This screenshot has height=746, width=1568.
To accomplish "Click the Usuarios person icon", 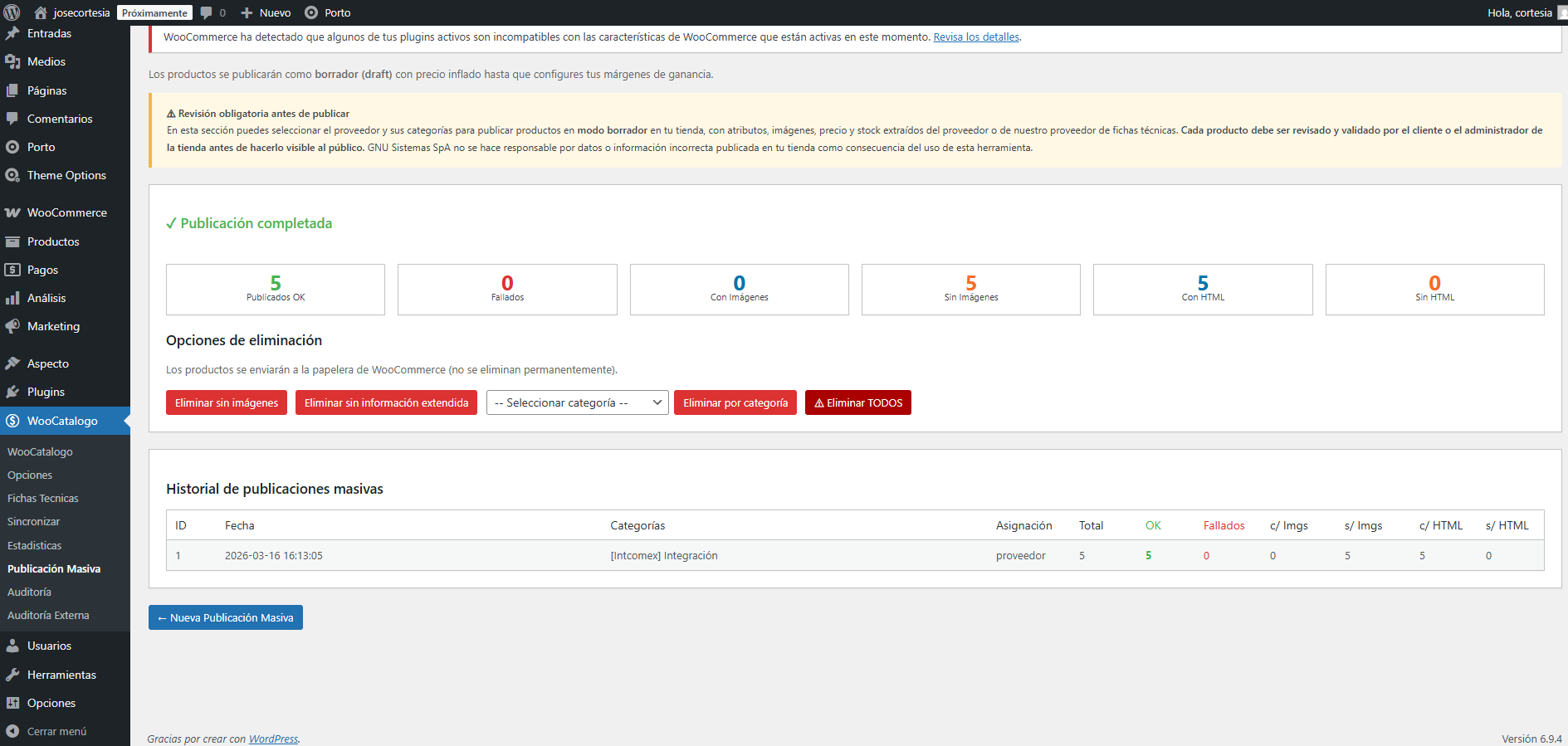I will 12,646.
